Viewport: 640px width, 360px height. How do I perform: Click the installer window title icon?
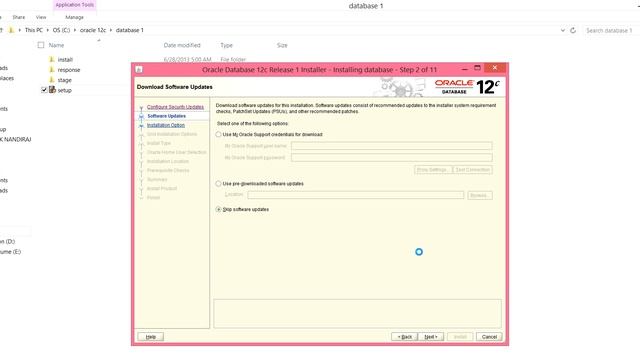point(139,70)
